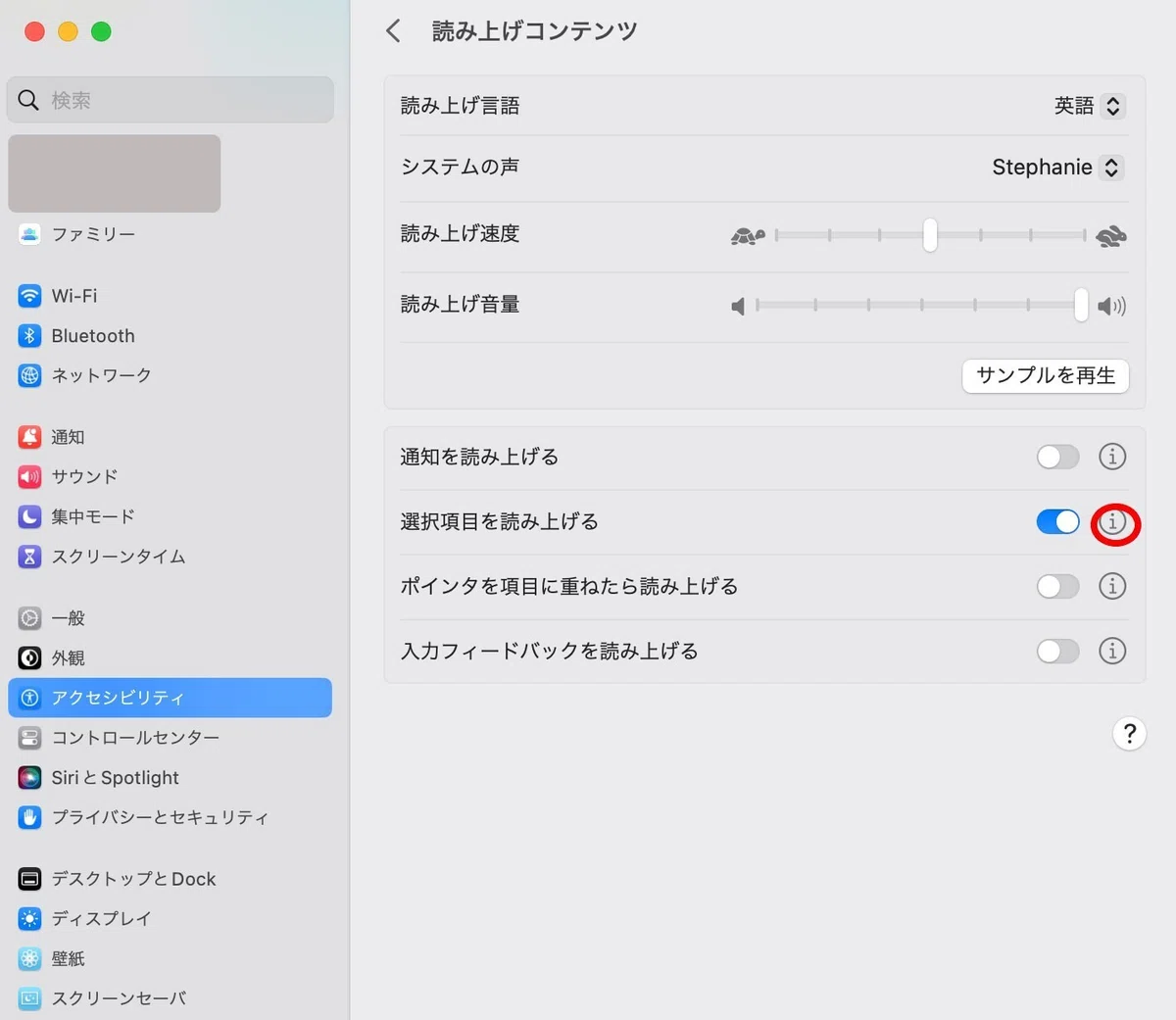The width and height of the screenshot is (1176, 1020).
Task: Enable 通知を読み上げる switch
Action: coord(1058,457)
